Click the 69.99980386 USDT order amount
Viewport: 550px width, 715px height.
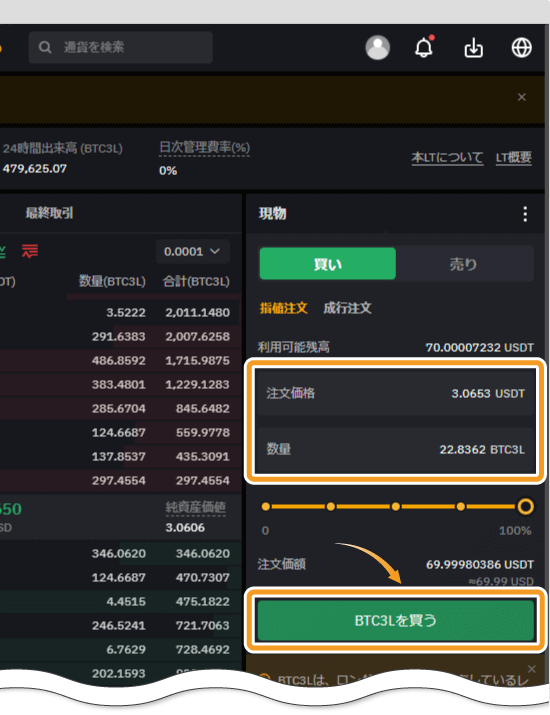tap(480, 565)
